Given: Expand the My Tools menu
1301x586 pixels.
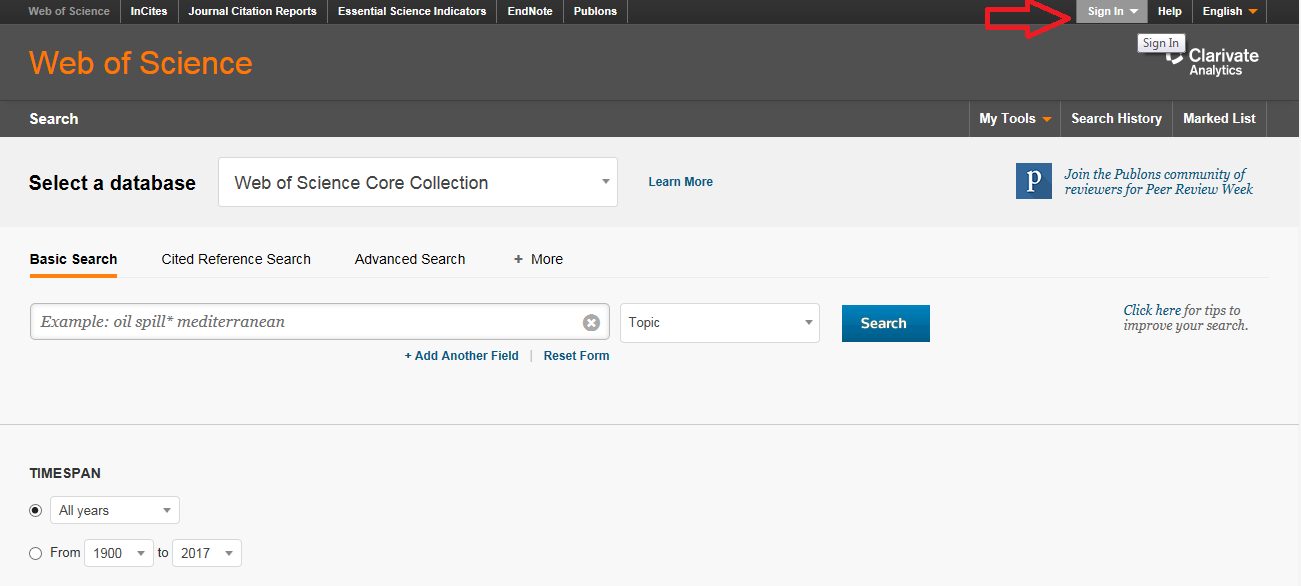Looking at the screenshot, I should [x=1015, y=118].
